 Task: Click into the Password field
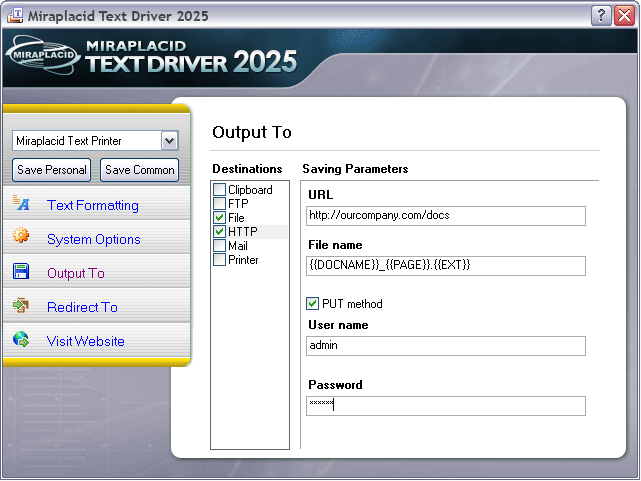(446, 406)
